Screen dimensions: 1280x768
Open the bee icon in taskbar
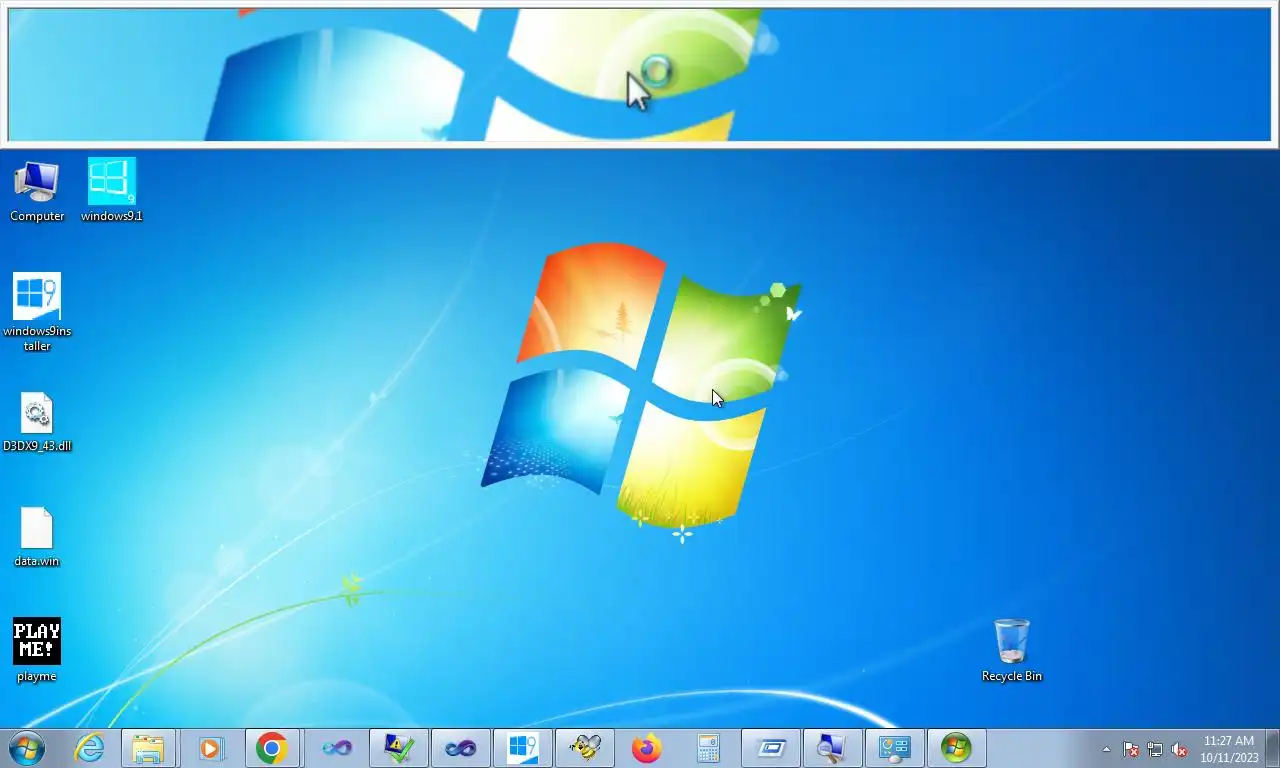(x=584, y=748)
